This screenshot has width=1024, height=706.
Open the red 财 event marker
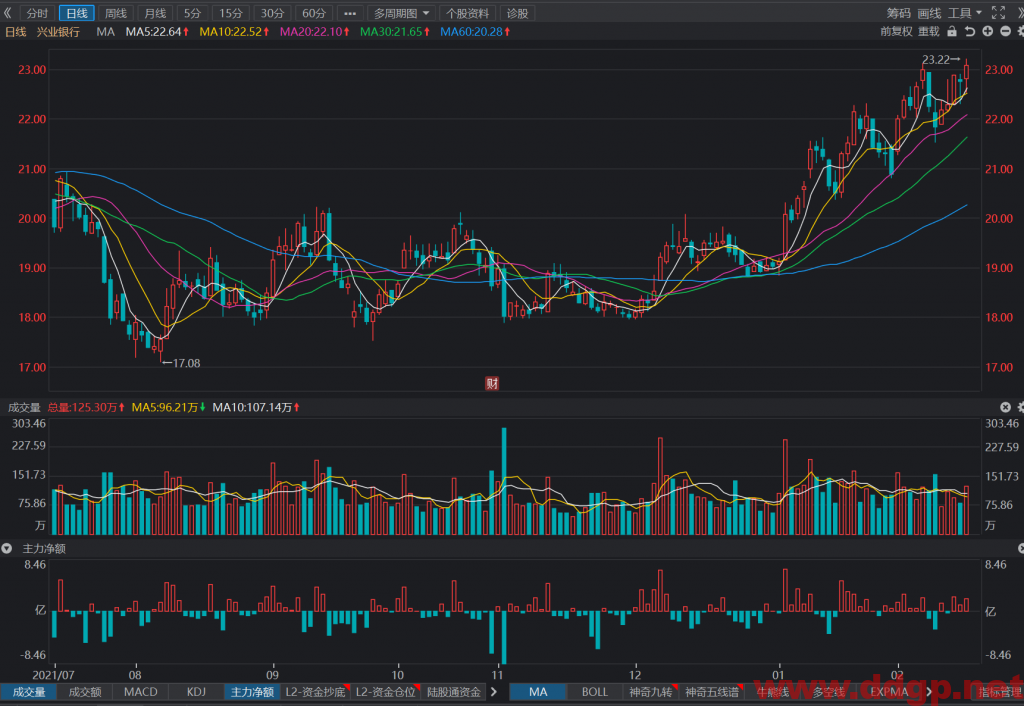[x=492, y=383]
